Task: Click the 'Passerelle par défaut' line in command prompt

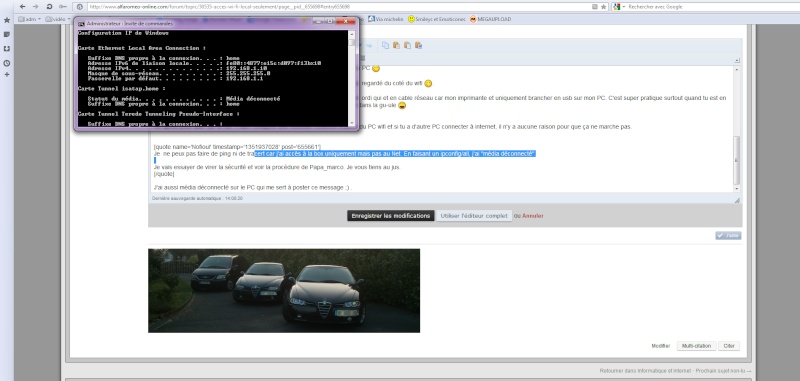Action: 176,79
